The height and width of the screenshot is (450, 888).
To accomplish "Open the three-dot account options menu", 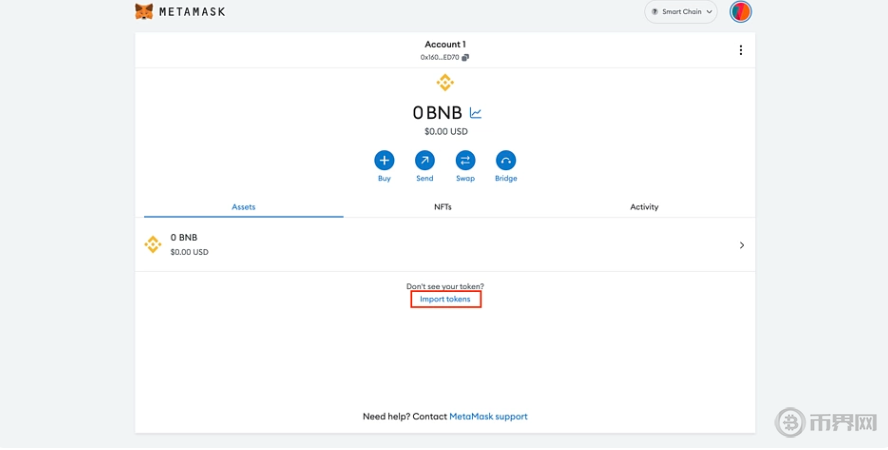I will coord(740,51).
